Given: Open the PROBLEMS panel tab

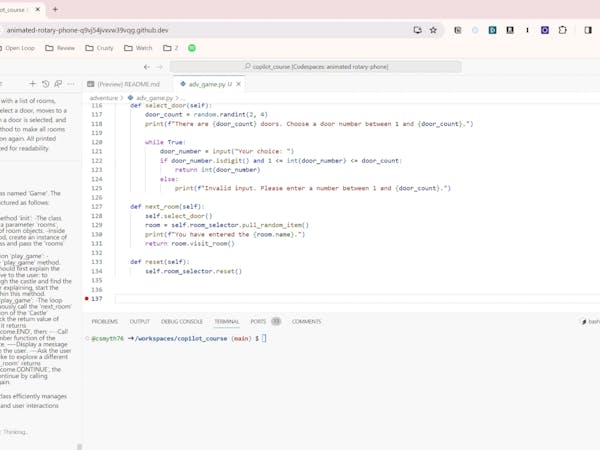Looking at the screenshot, I should (104, 321).
